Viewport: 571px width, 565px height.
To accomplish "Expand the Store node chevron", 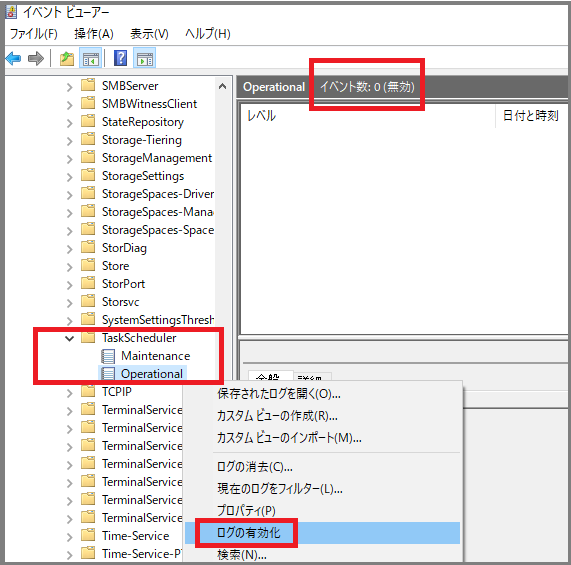I will [70, 267].
